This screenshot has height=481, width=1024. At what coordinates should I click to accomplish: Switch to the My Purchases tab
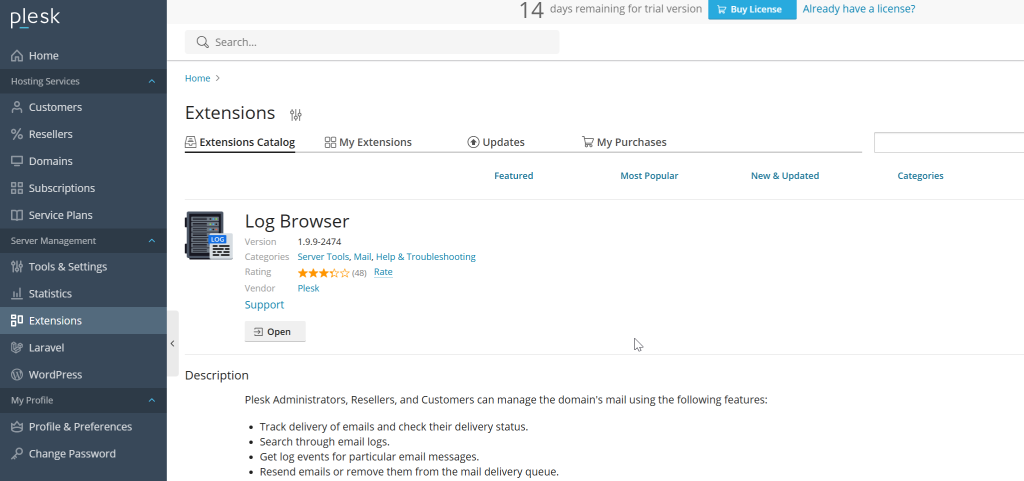click(x=624, y=142)
